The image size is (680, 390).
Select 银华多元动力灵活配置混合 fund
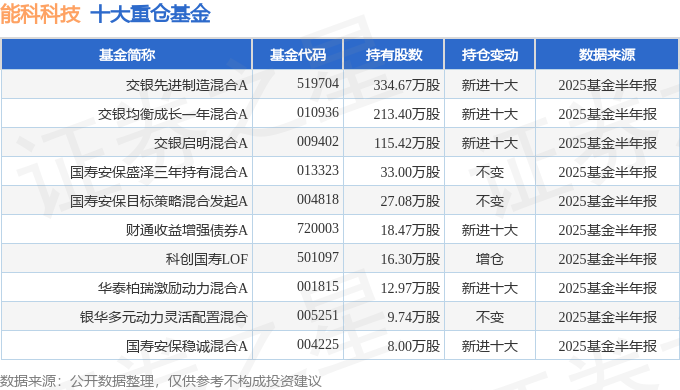(x=163, y=318)
